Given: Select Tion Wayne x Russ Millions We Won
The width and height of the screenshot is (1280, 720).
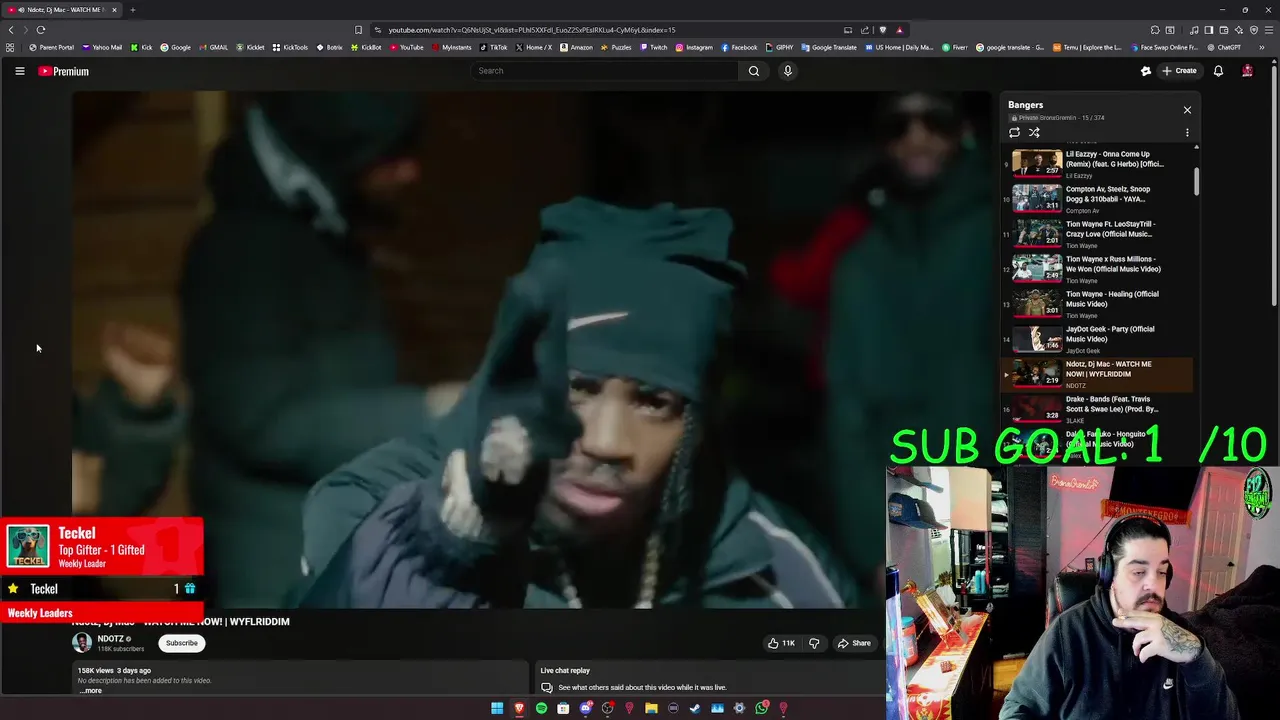Looking at the screenshot, I should [x=1097, y=268].
